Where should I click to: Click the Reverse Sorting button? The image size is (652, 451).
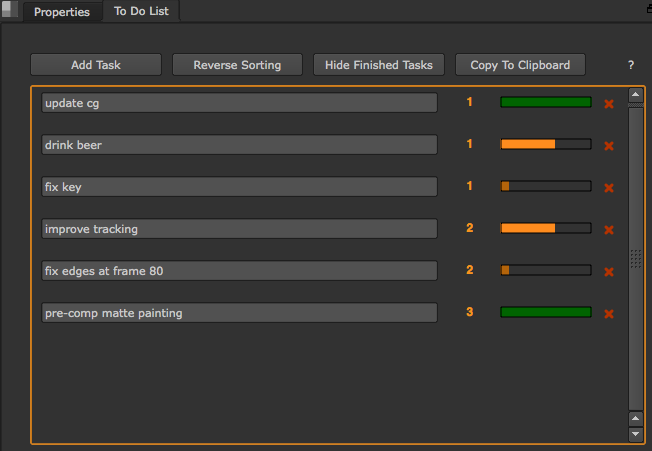pos(237,65)
